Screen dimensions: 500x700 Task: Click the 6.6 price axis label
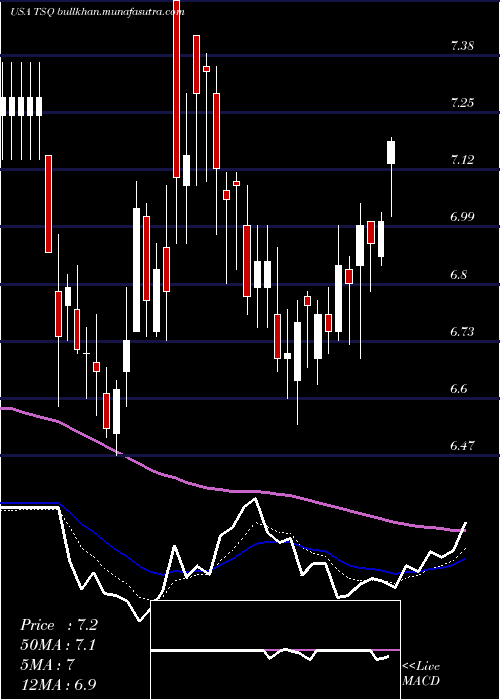pyautogui.click(x=459, y=388)
